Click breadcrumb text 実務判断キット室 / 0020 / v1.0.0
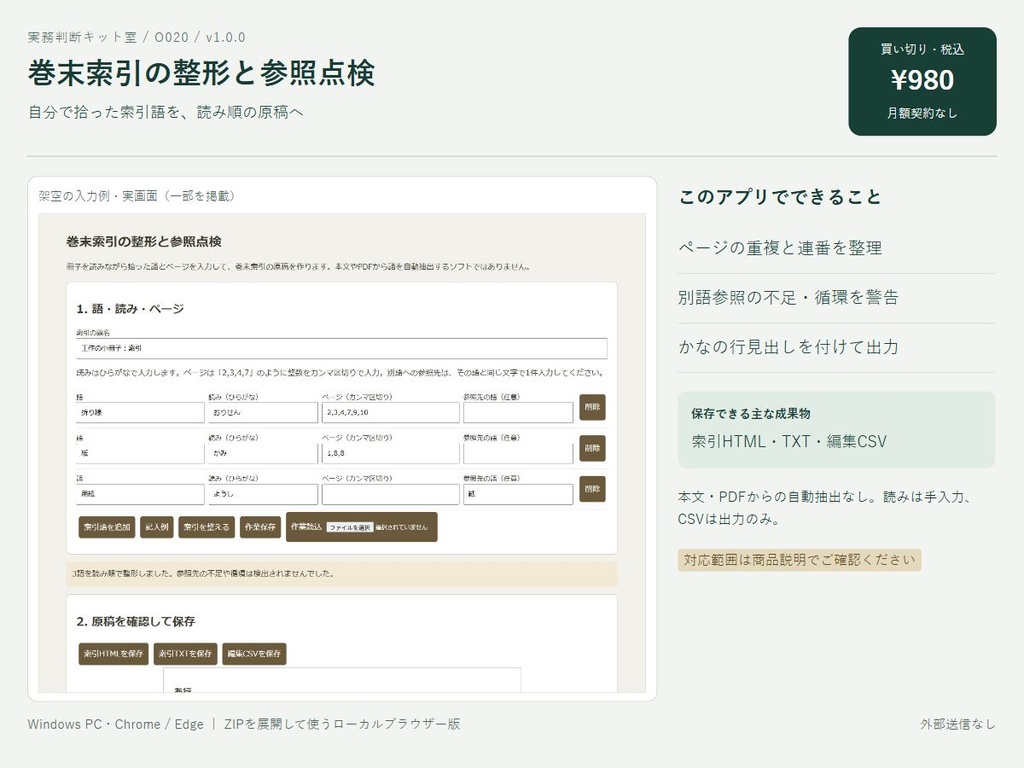Image resolution: width=1024 pixels, height=768 pixels. coord(136,37)
